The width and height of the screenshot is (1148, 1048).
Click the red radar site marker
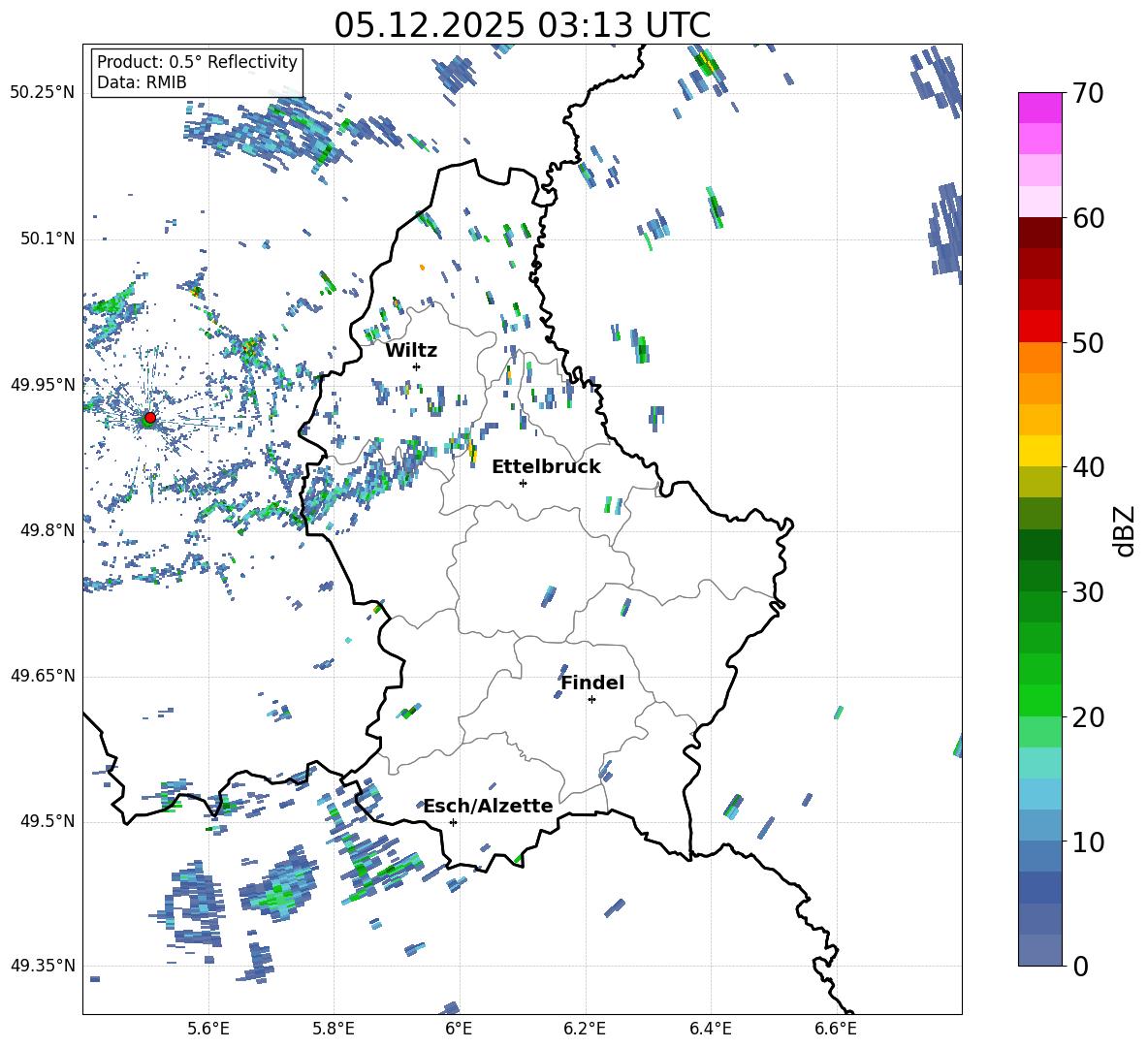coord(150,418)
